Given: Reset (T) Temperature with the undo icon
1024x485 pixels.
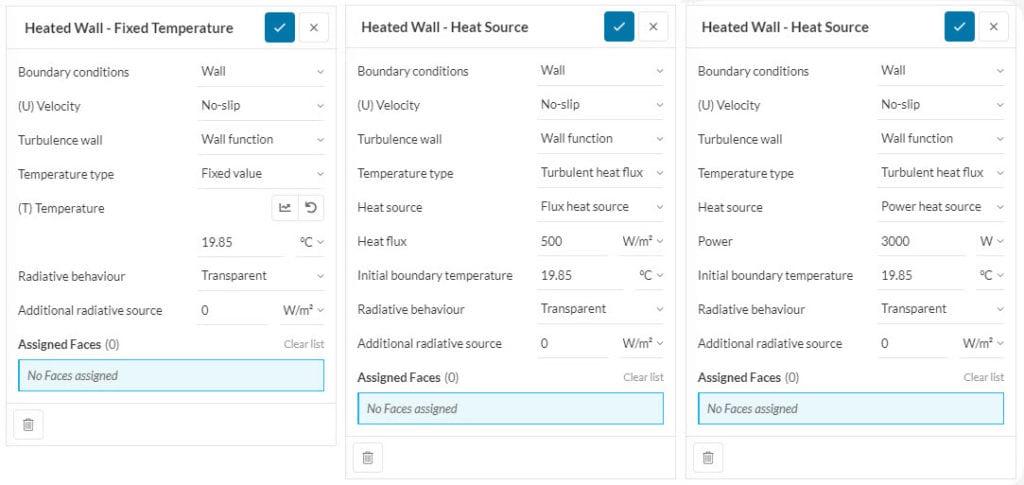Looking at the screenshot, I should pyautogui.click(x=311, y=208).
